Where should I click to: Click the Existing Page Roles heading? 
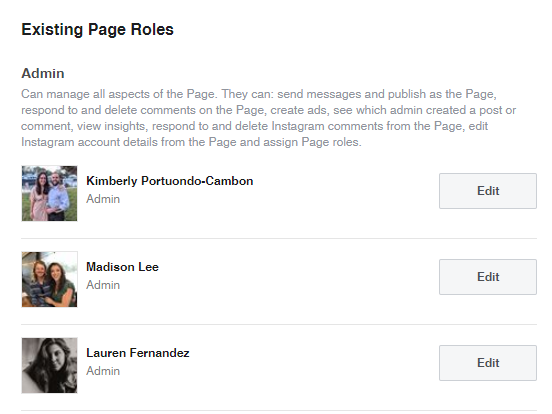tap(98, 29)
